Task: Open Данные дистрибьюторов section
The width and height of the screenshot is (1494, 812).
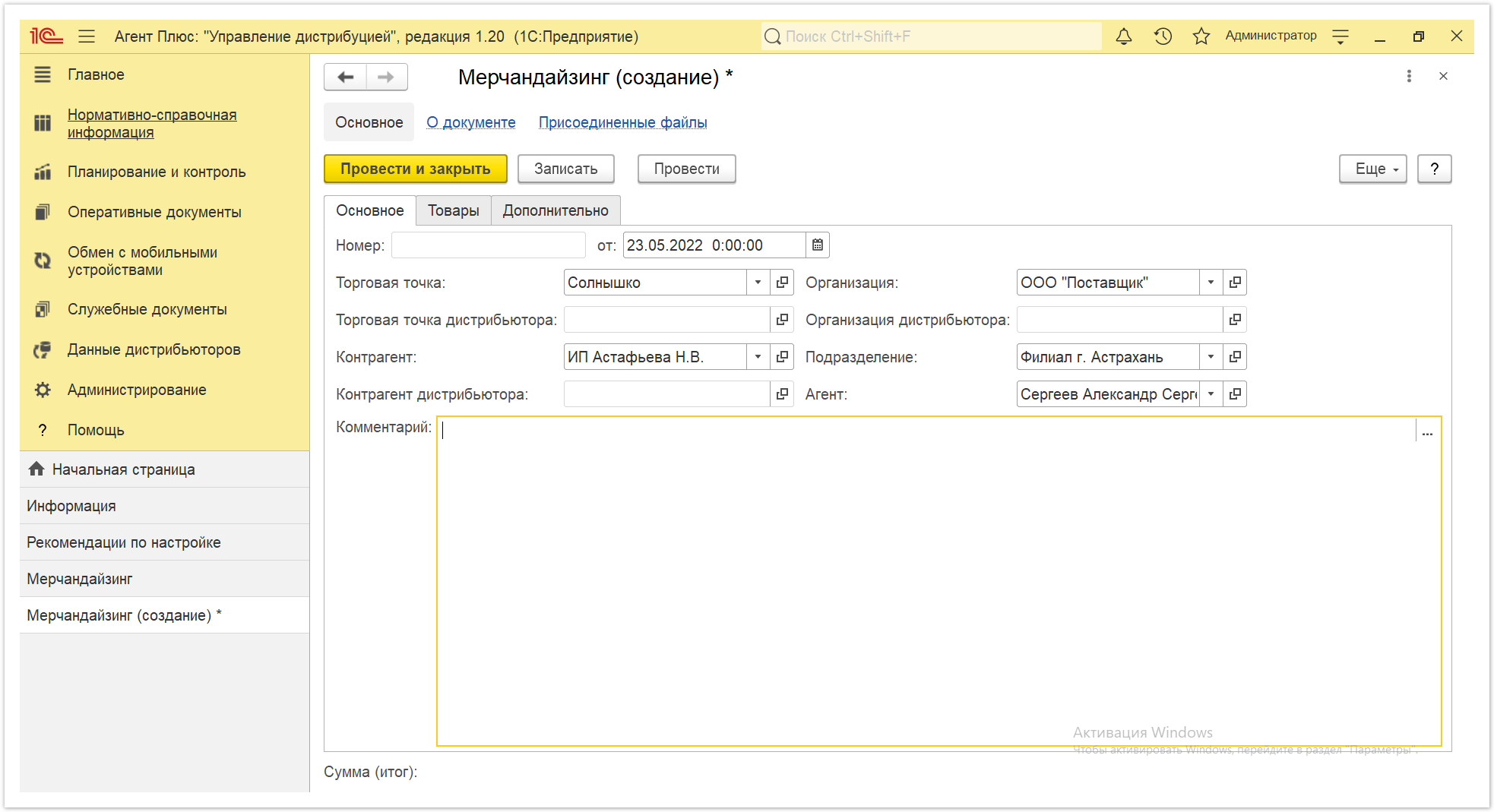Action: pyautogui.click(x=164, y=349)
